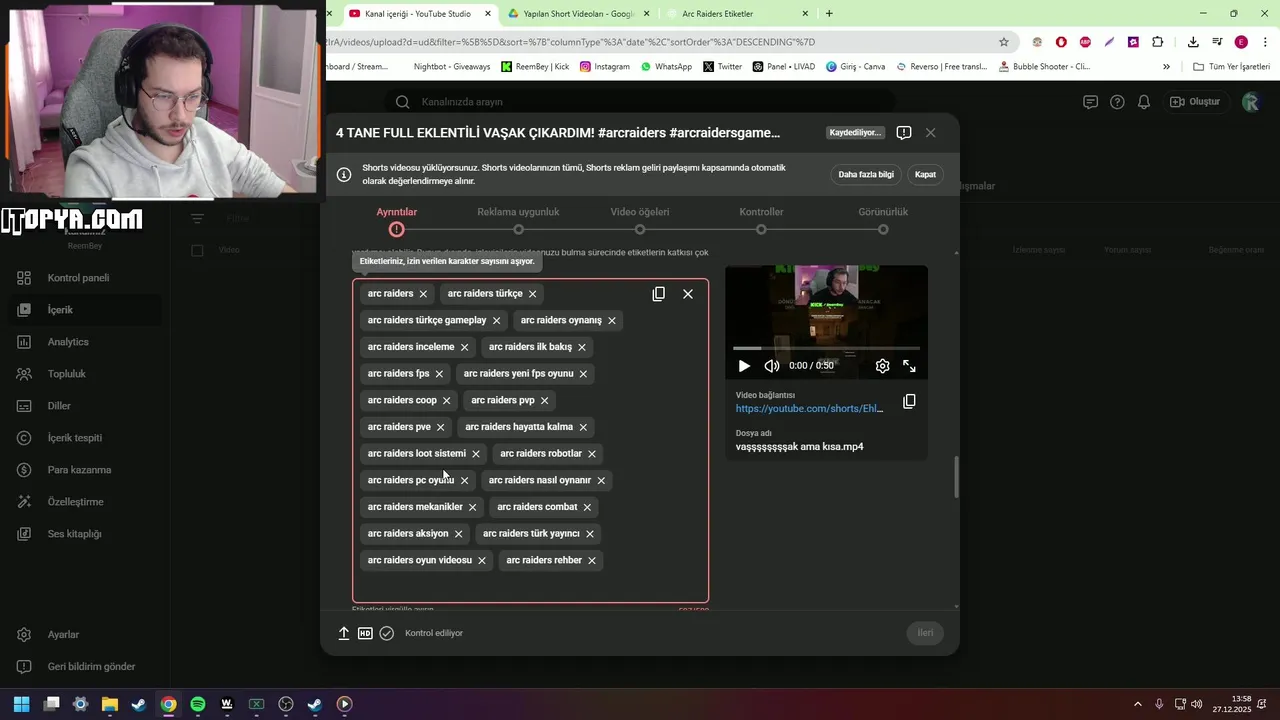This screenshot has height=720, width=1280.
Task: Open the youtube.com/shorts video link
Action: pos(809,409)
